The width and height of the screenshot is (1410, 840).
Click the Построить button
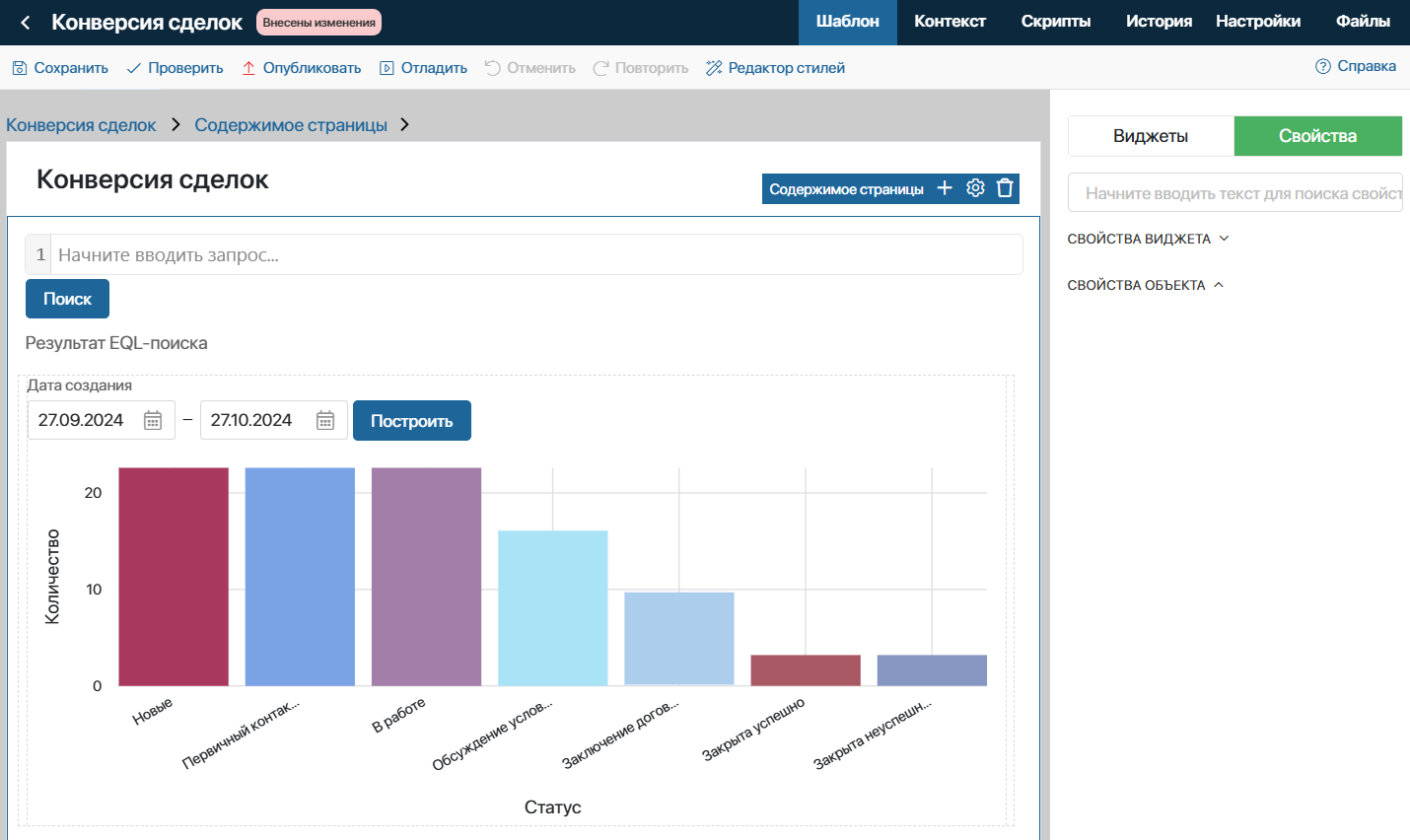pos(412,421)
